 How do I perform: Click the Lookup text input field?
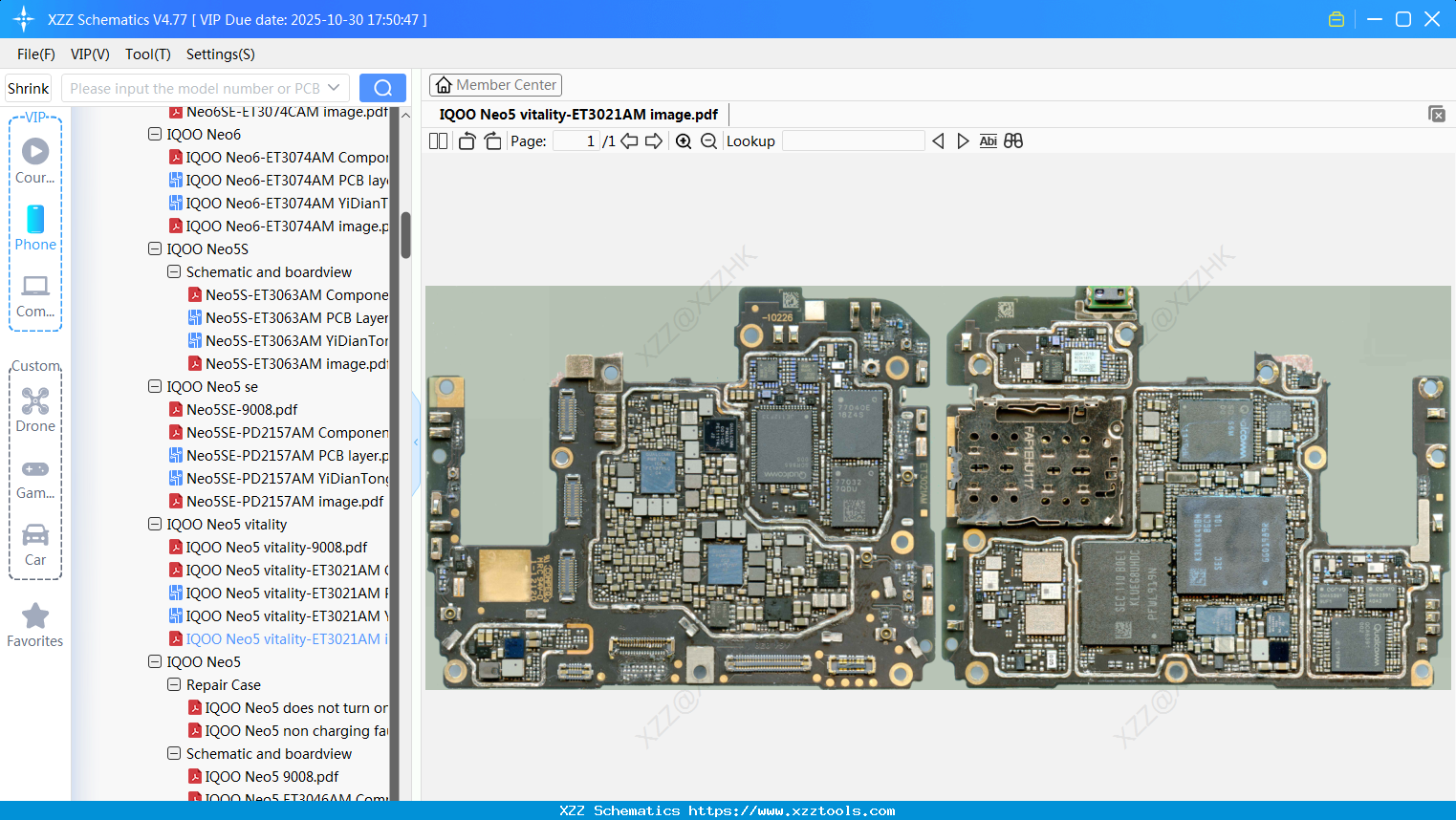pyautogui.click(x=853, y=141)
